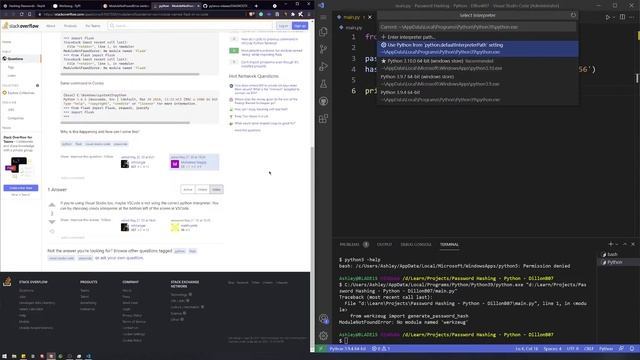Open the run button dropdown arrow
Screen dimensions: 640x360
[613, 17]
